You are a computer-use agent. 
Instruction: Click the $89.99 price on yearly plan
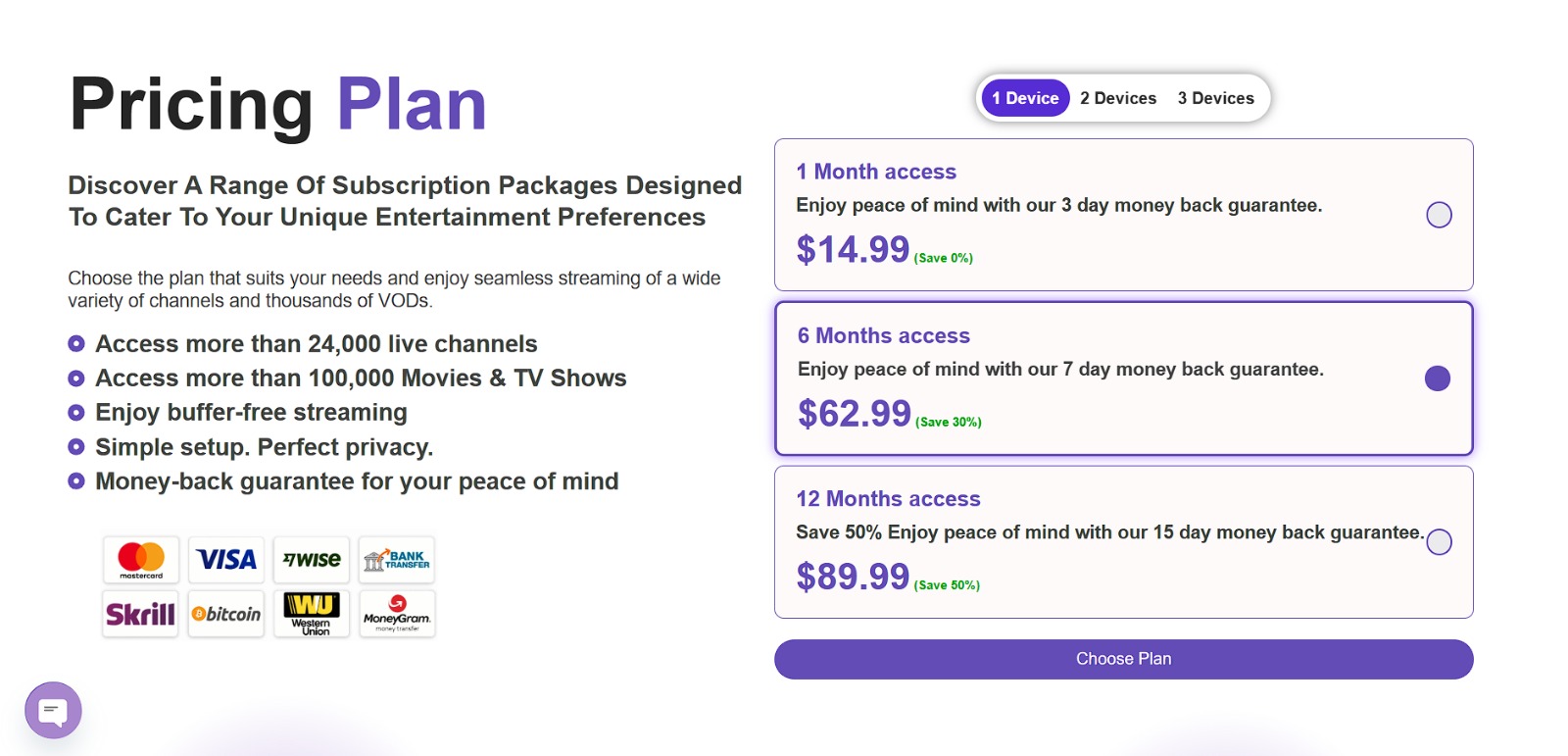point(853,577)
